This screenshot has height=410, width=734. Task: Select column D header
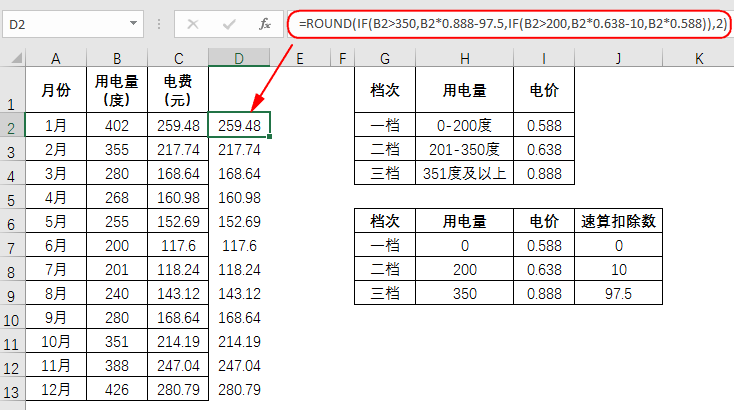pos(239,59)
